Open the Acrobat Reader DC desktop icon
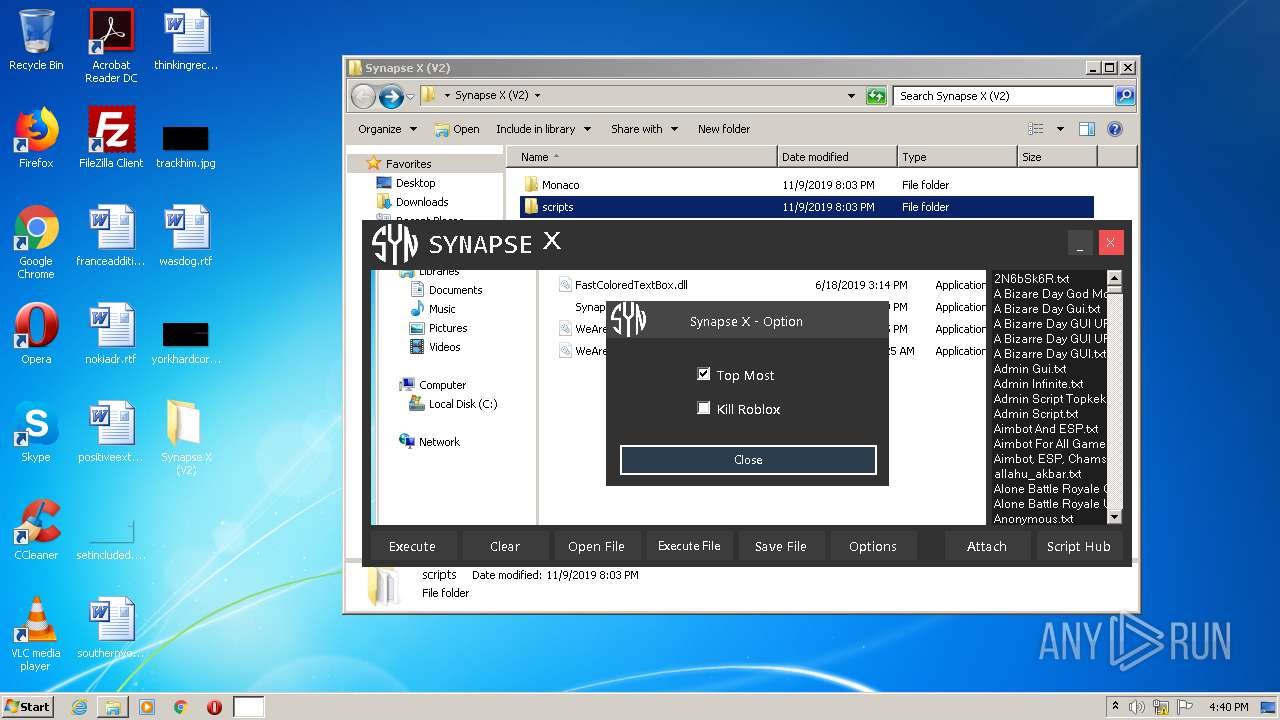Viewport: 1280px width, 720px height. pyautogui.click(x=111, y=46)
